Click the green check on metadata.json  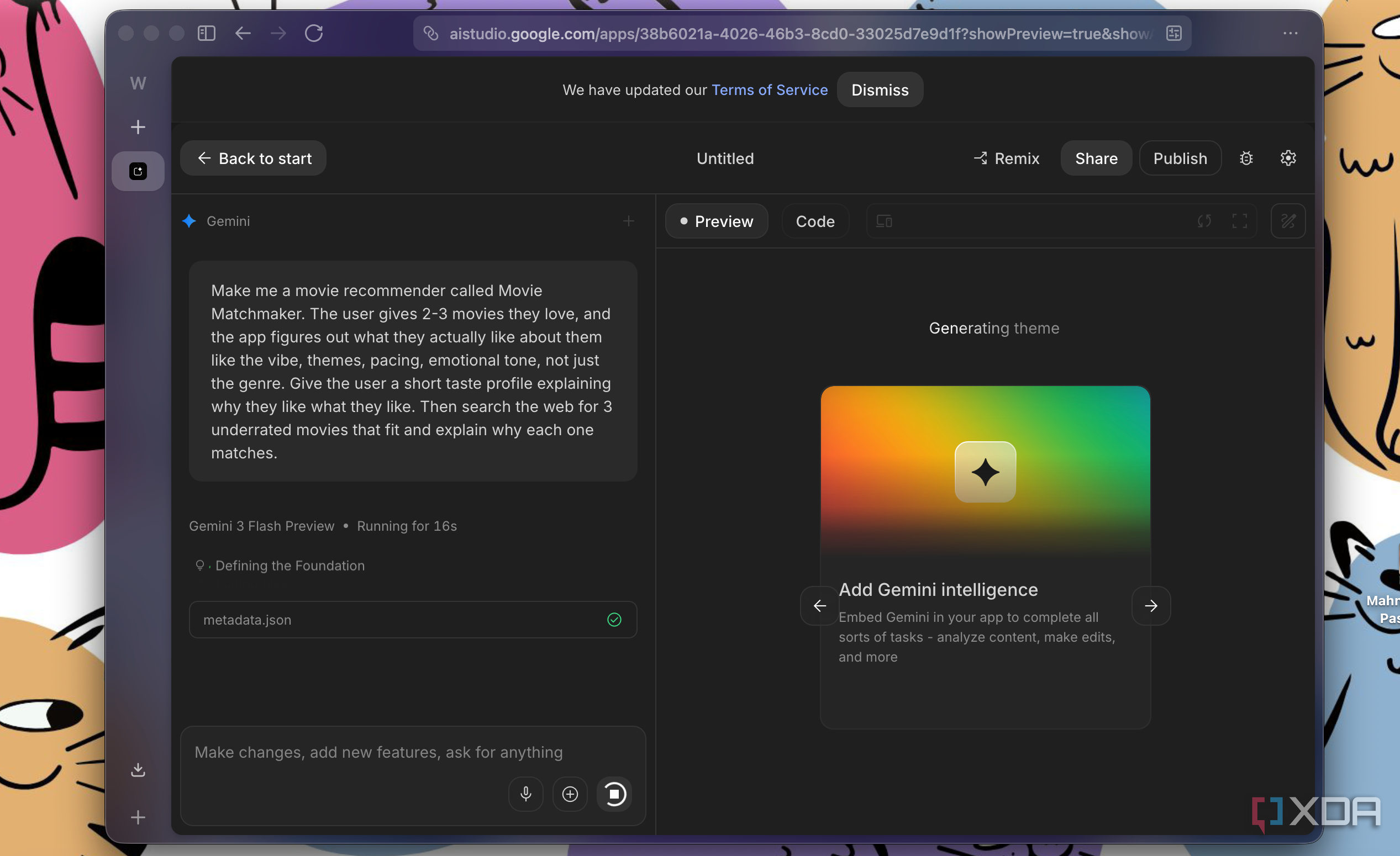[614, 620]
